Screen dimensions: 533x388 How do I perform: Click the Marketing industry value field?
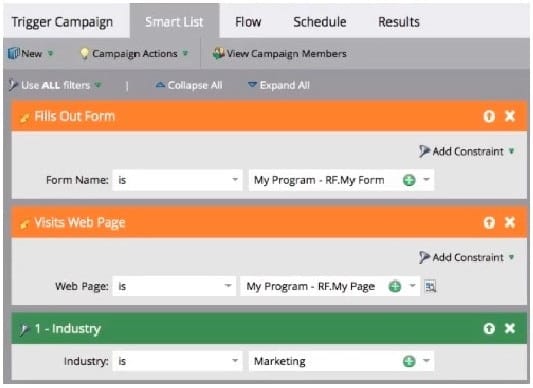341,361
